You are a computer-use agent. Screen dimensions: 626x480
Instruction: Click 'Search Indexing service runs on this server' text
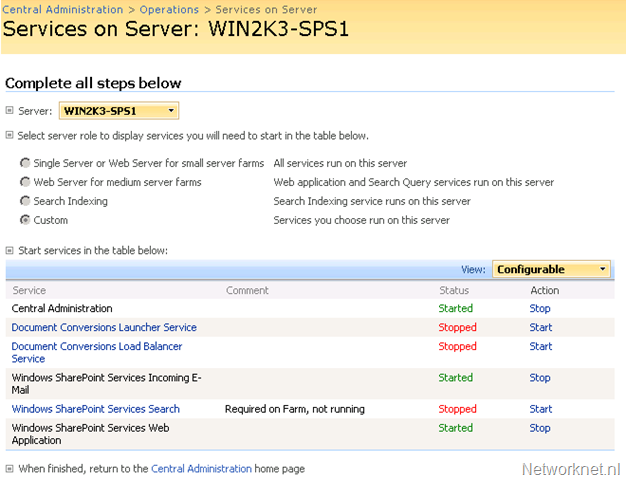[x=372, y=201]
